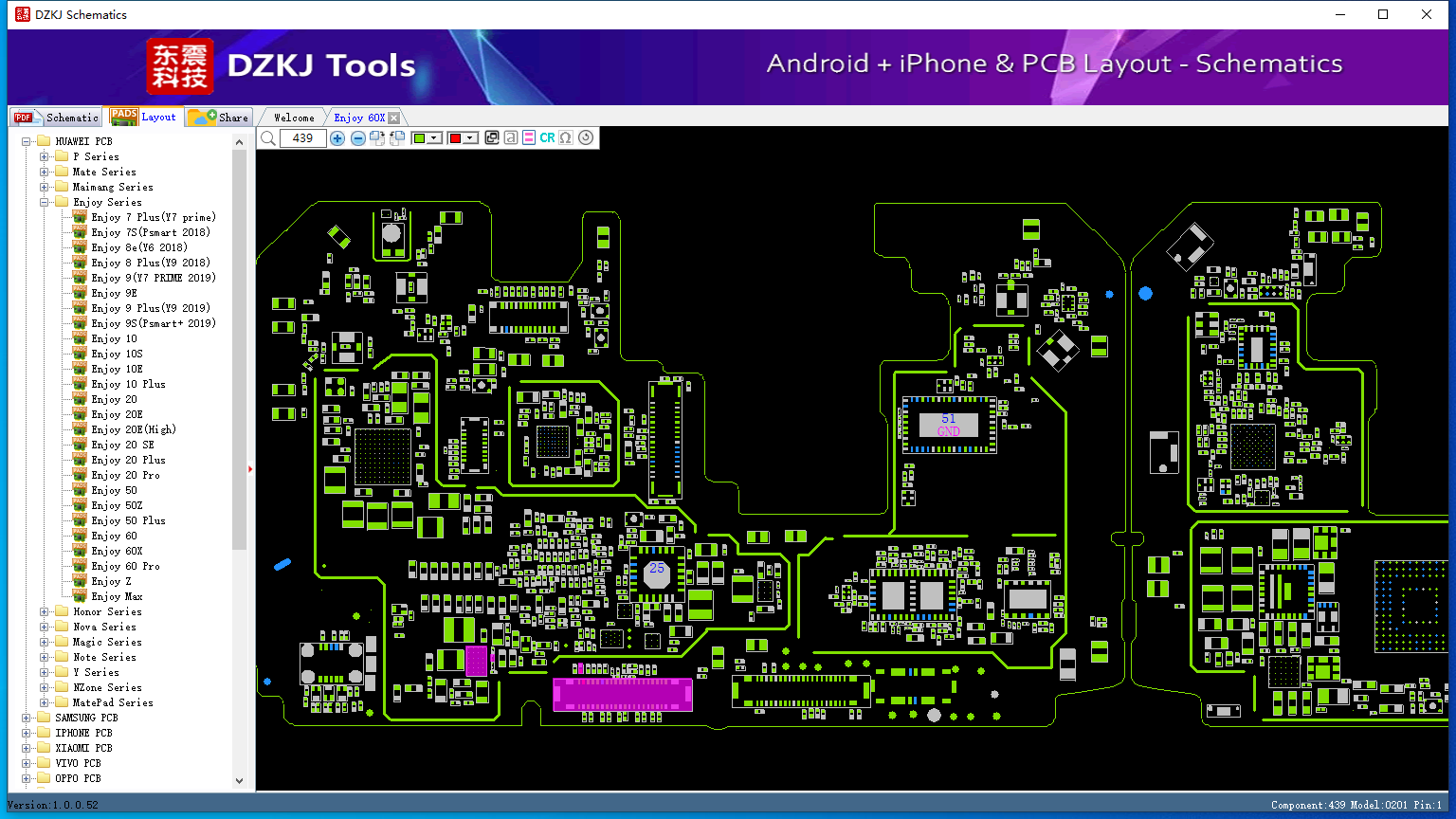Select Enjoy 8e(Y6 2018) in the tree
This screenshot has height=819, width=1456.
point(139,247)
